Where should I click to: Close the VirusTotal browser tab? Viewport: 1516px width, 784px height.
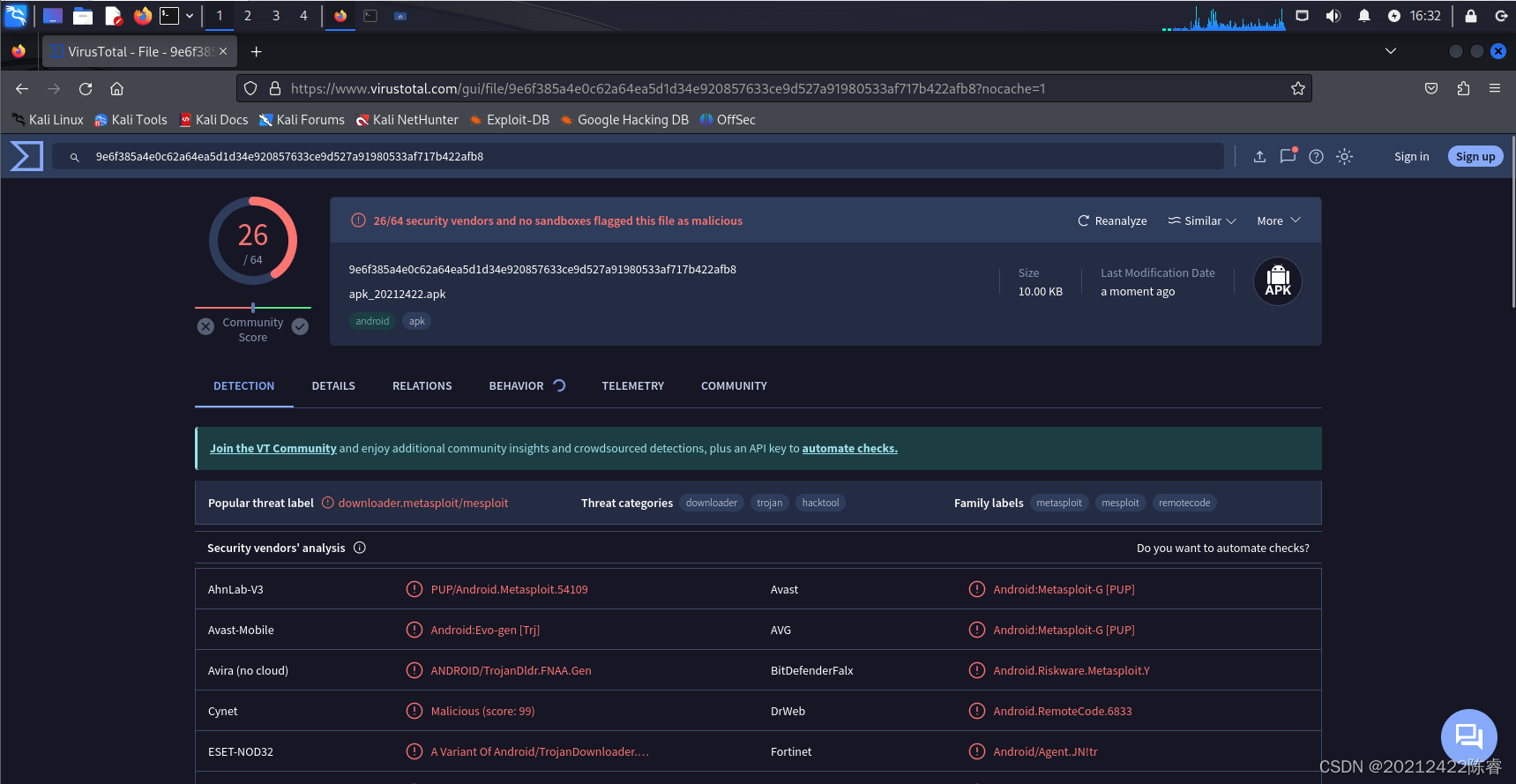[223, 52]
